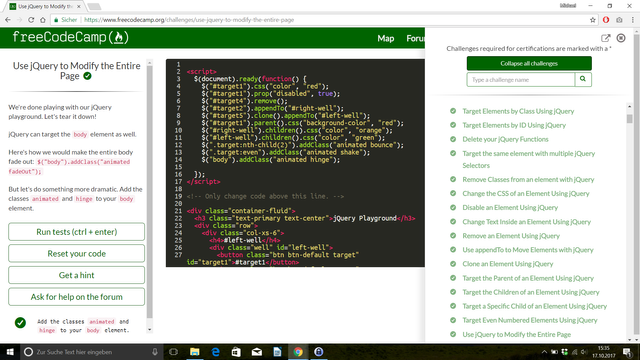Open Use jQuery to Modify the Entire Page link
Viewport: 640px width, 360px height.
(516, 334)
